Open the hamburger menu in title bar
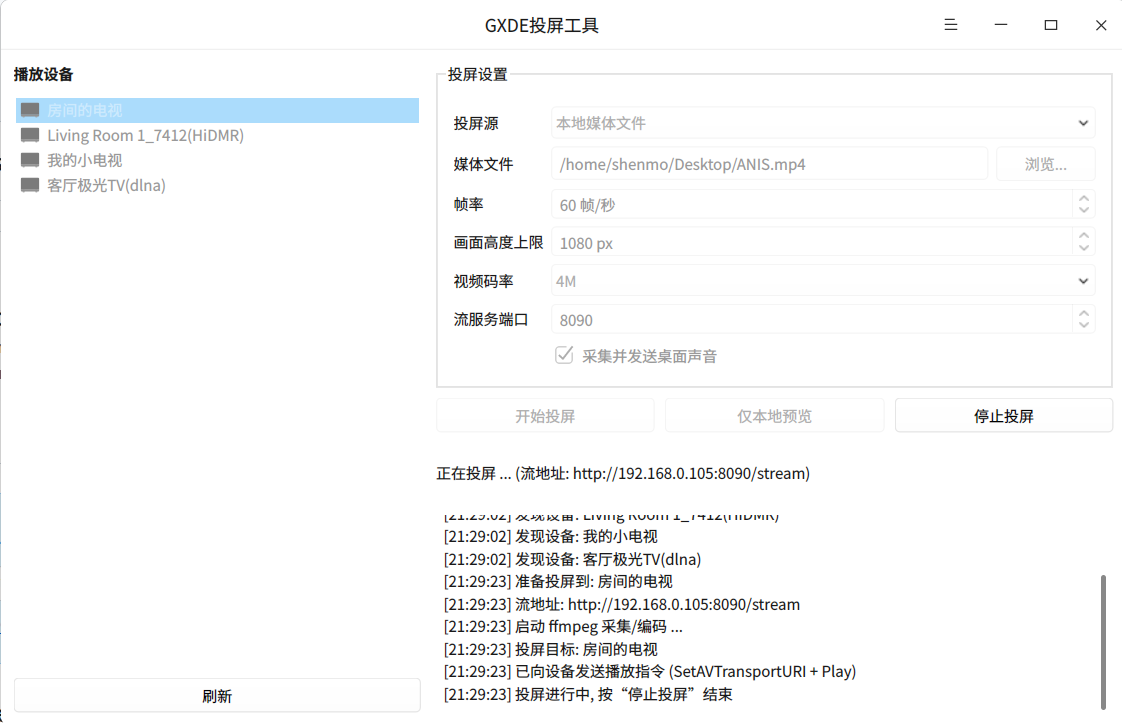Viewport: 1122px width, 723px height. click(950, 25)
